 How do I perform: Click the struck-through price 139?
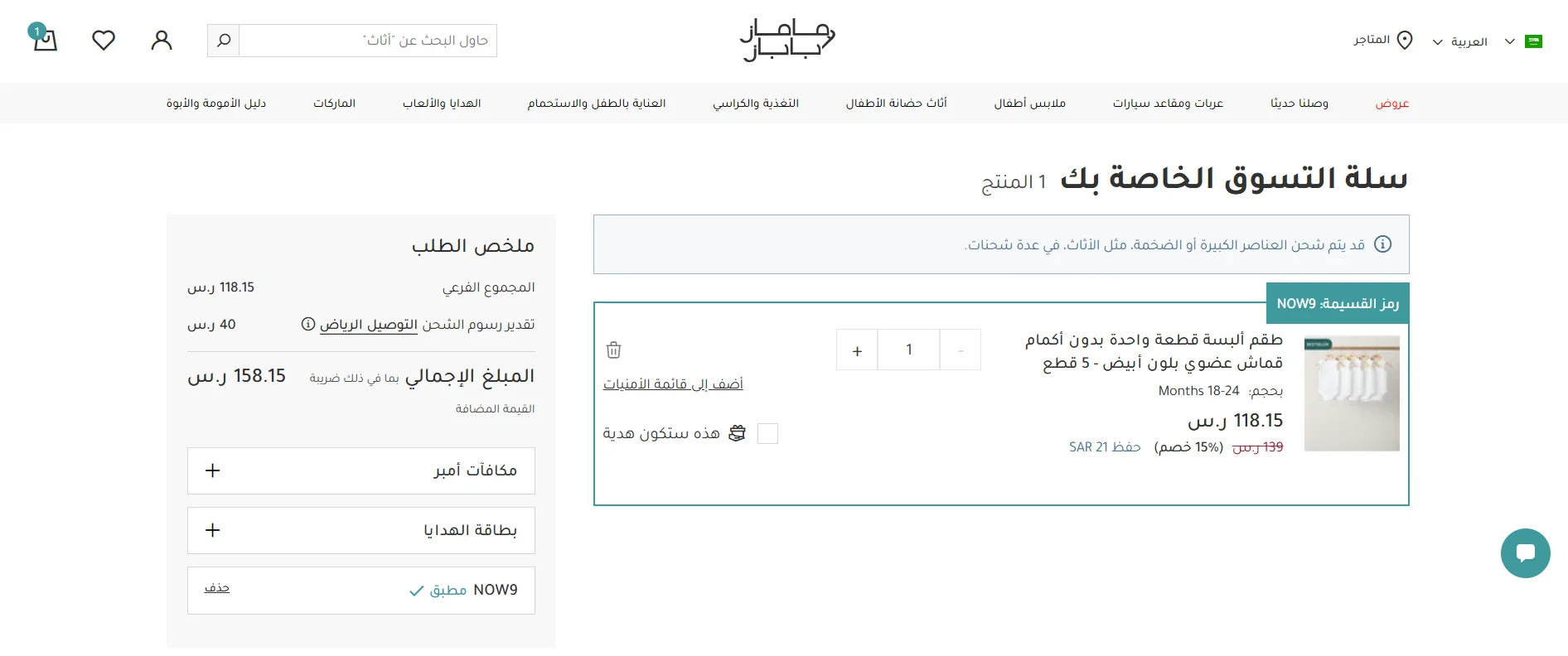[x=1258, y=447]
